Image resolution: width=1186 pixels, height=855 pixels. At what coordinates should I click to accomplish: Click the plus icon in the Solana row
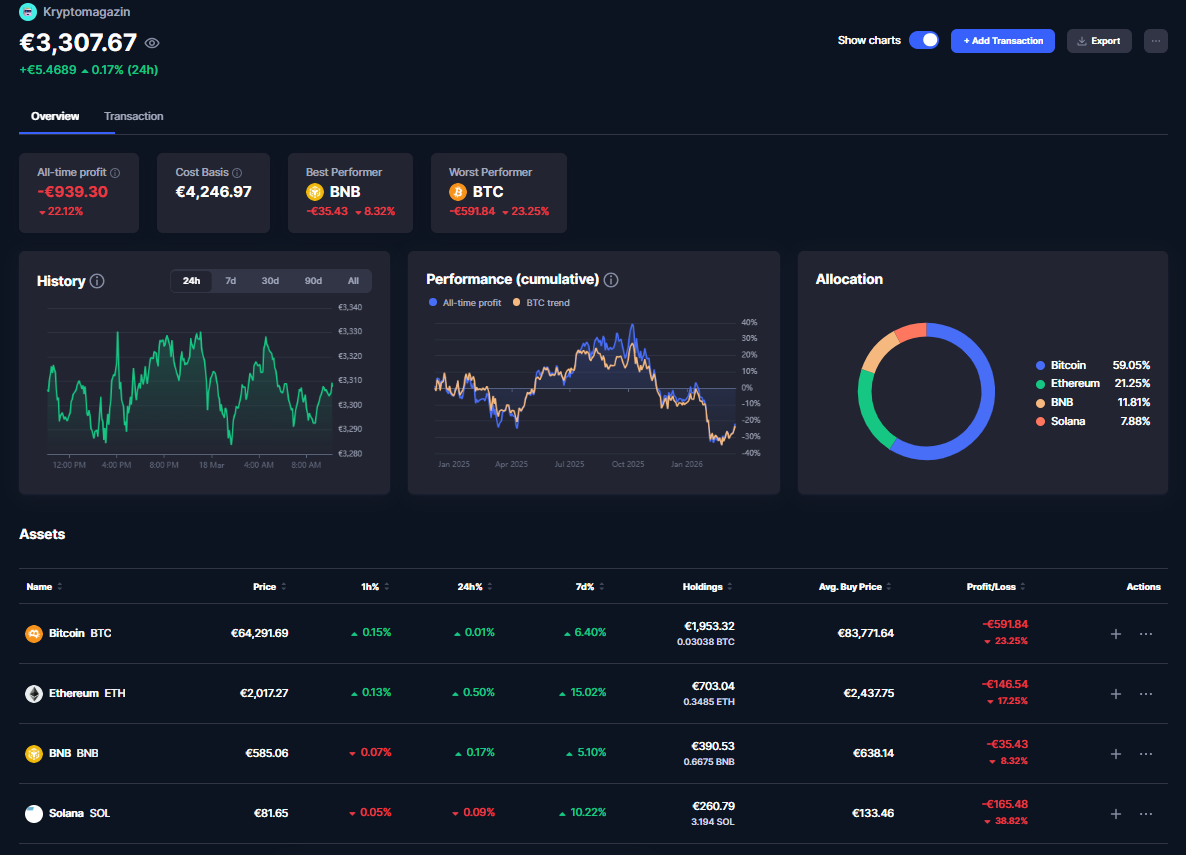(x=1116, y=814)
